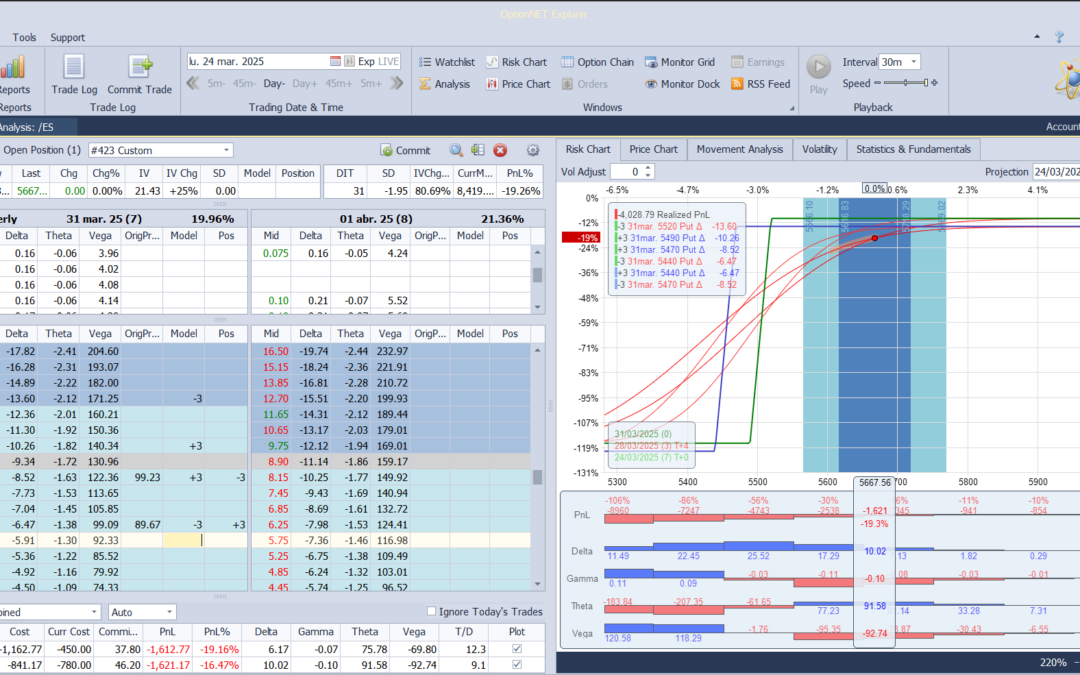Click the red X delete position icon

(500, 150)
